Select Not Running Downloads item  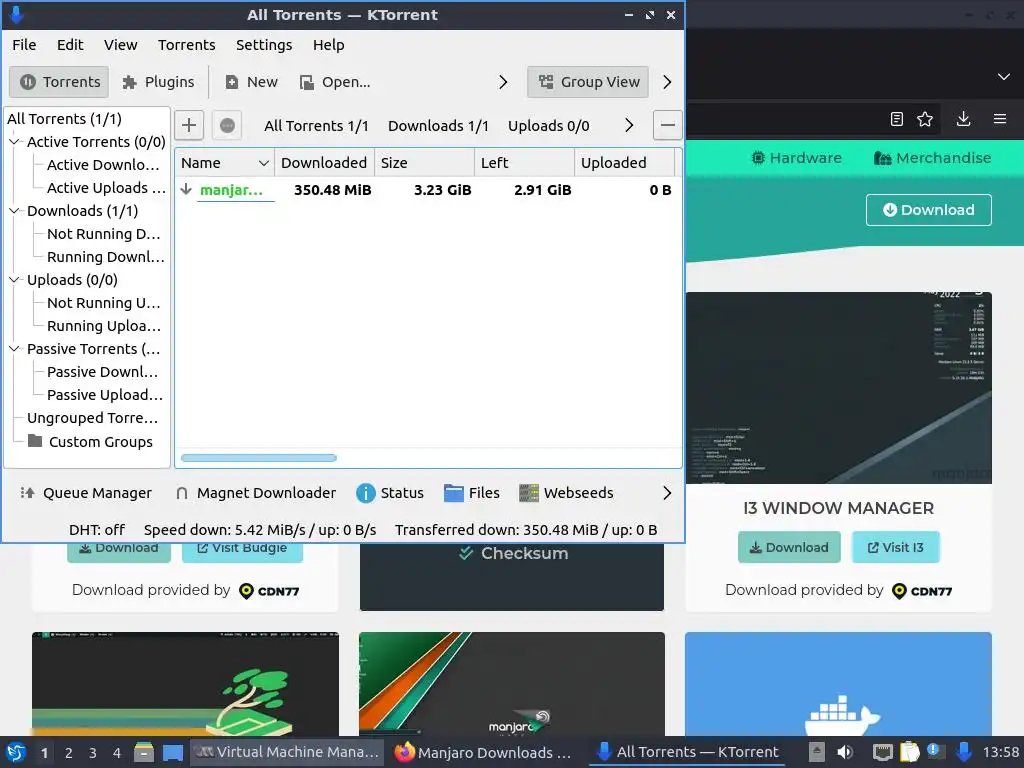click(103, 234)
